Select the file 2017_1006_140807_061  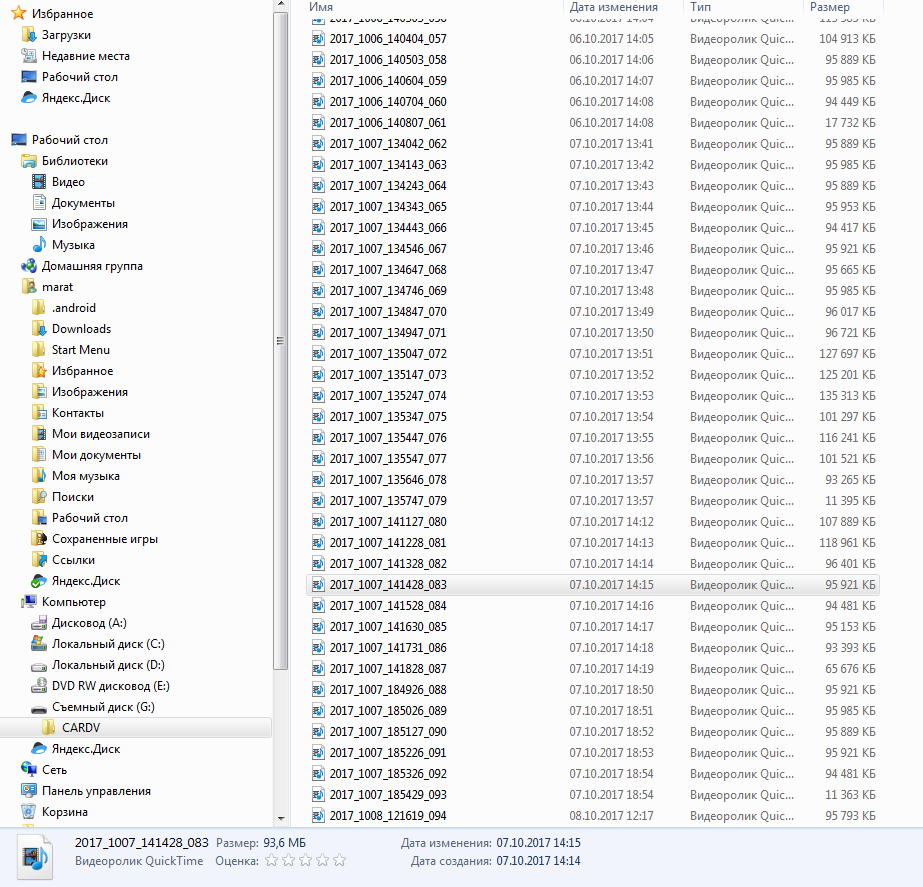pyautogui.click(x=388, y=123)
